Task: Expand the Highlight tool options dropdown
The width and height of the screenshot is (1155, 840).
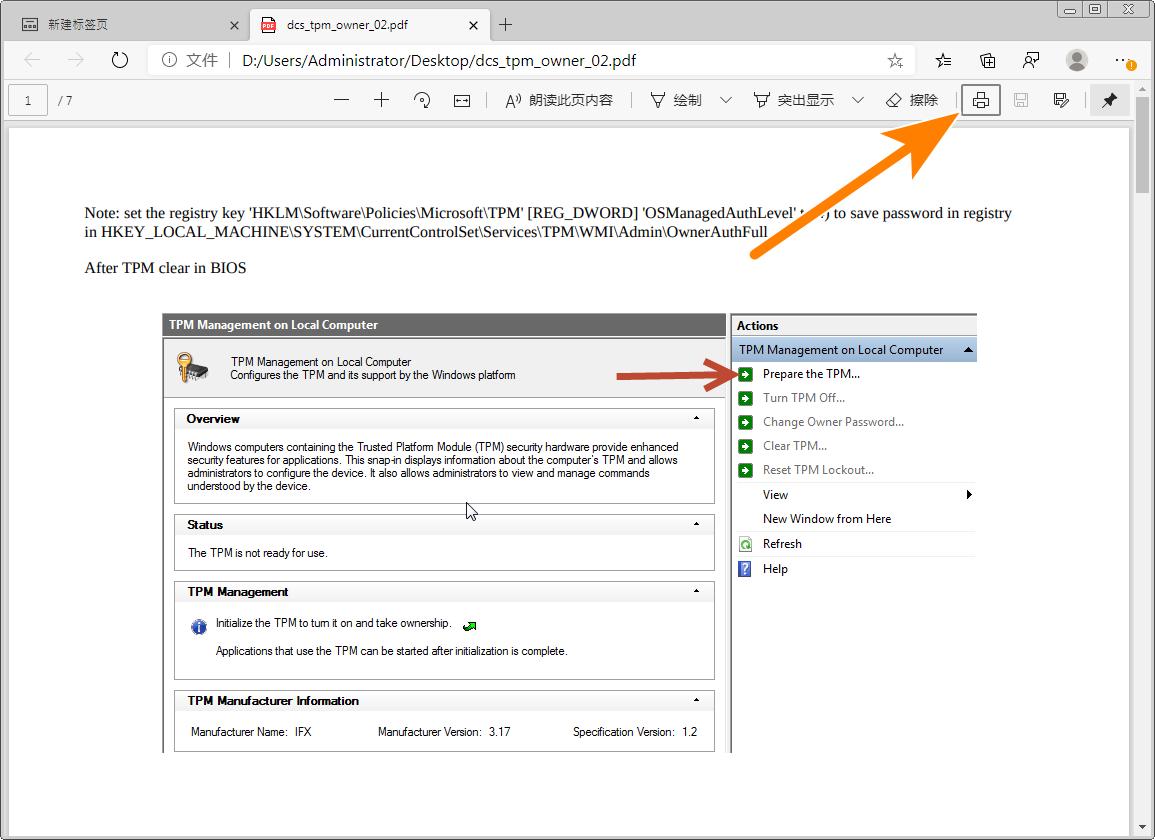Action: pyautogui.click(x=857, y=100)
